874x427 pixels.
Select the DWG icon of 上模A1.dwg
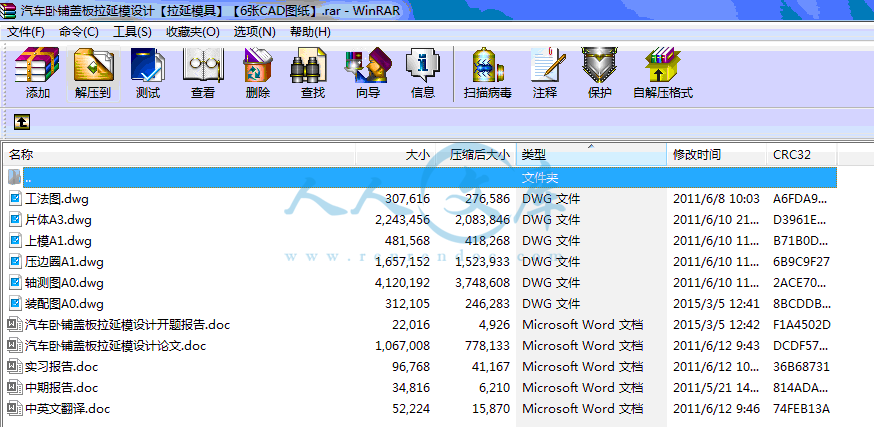15,241
